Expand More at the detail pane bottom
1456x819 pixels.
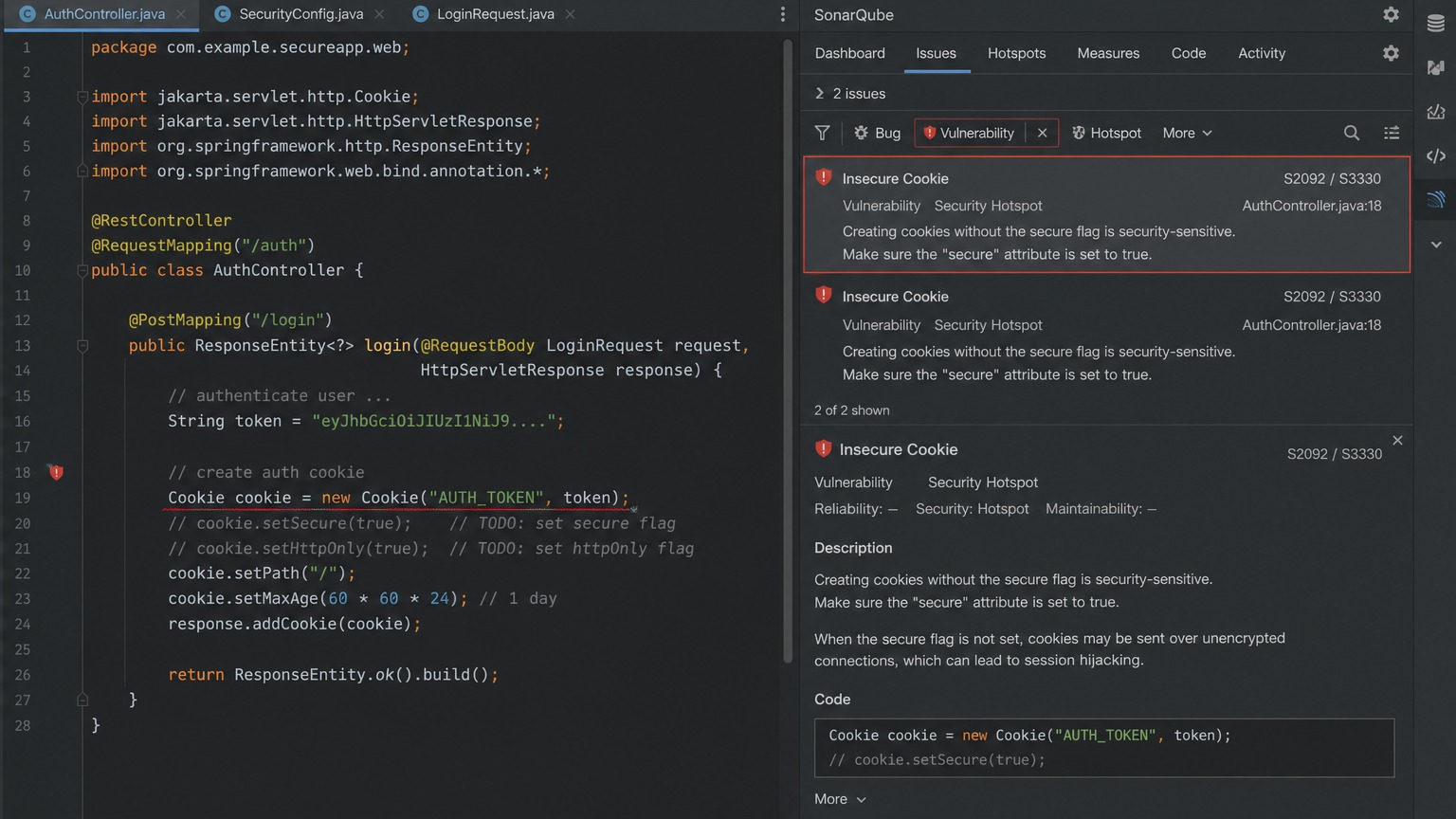point(840,799)
